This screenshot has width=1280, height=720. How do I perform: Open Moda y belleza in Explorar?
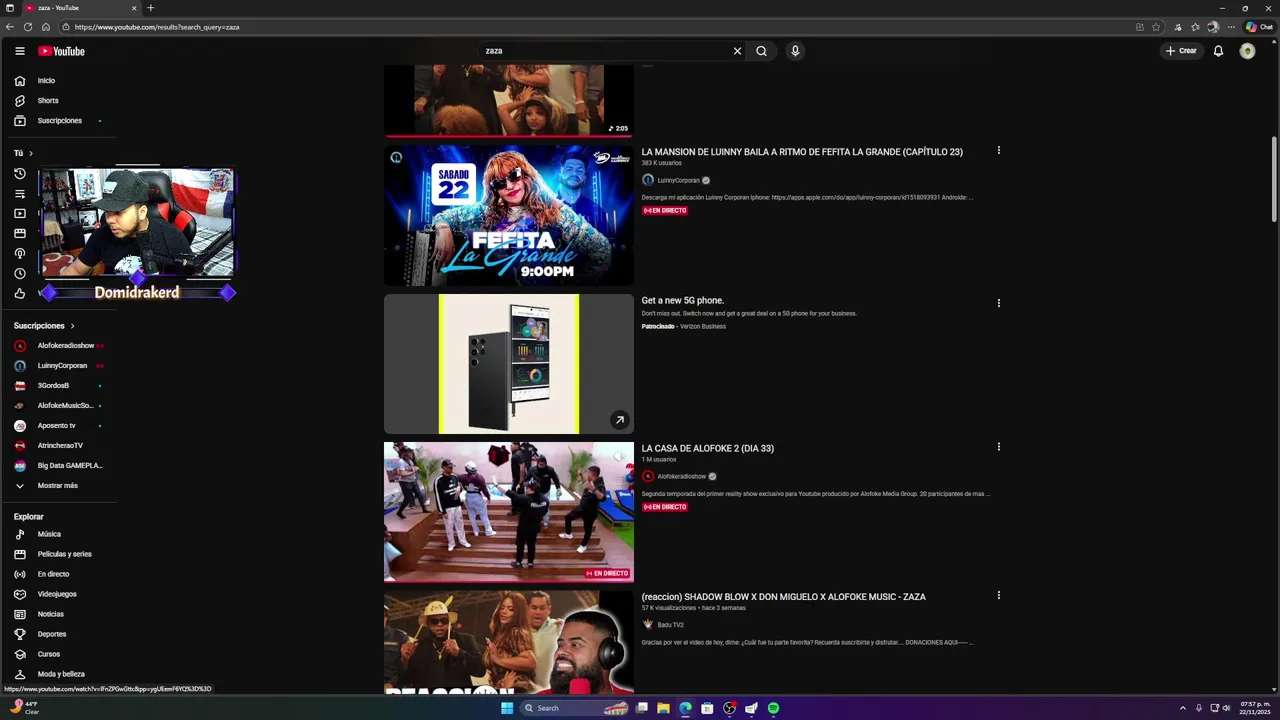[60, 674]
